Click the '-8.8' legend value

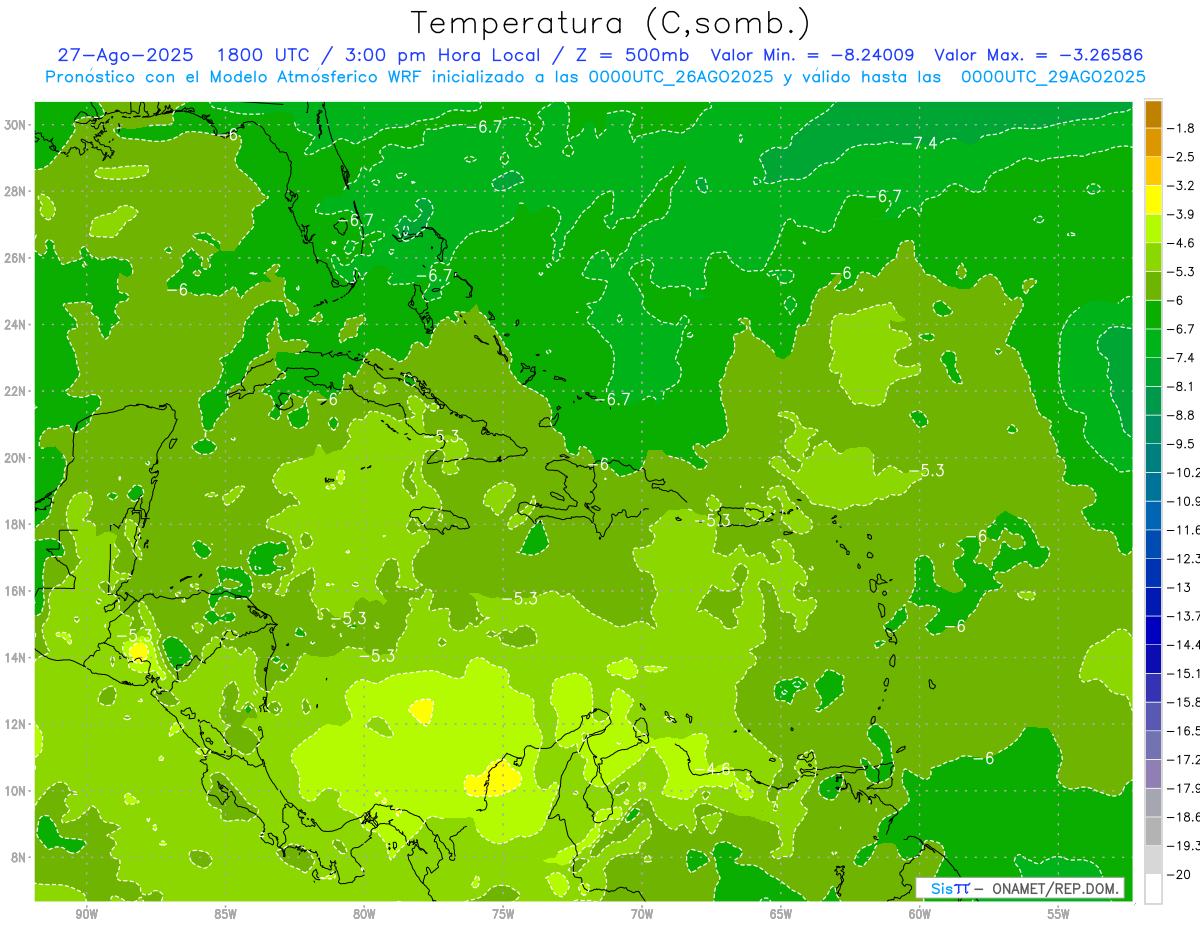(x=1182, y=415)
